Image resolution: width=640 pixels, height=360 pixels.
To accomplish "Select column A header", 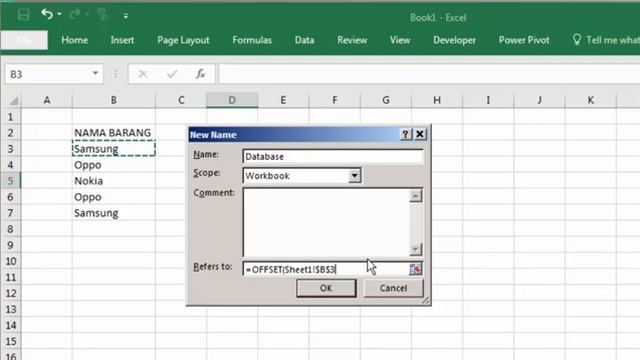I will (47, 100).
